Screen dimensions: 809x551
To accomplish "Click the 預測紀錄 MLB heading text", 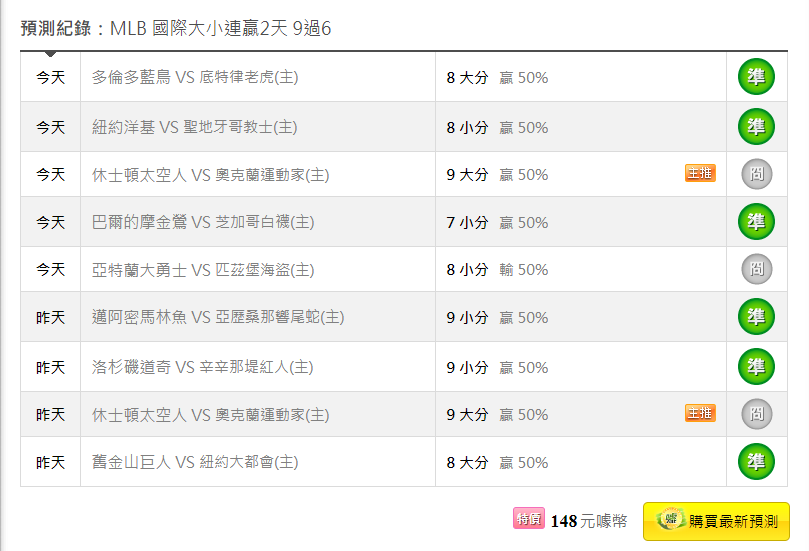I will (175, 28).
